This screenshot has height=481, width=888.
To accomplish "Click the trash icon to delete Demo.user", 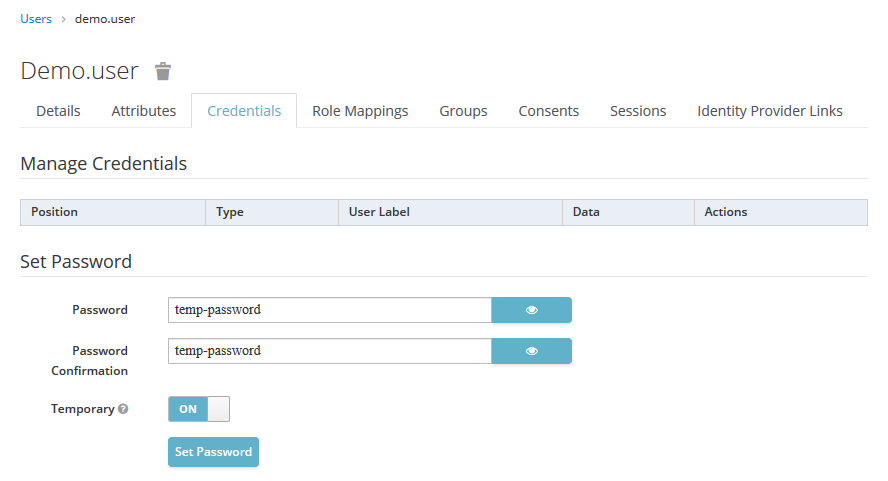I will (x=163, y=71).
